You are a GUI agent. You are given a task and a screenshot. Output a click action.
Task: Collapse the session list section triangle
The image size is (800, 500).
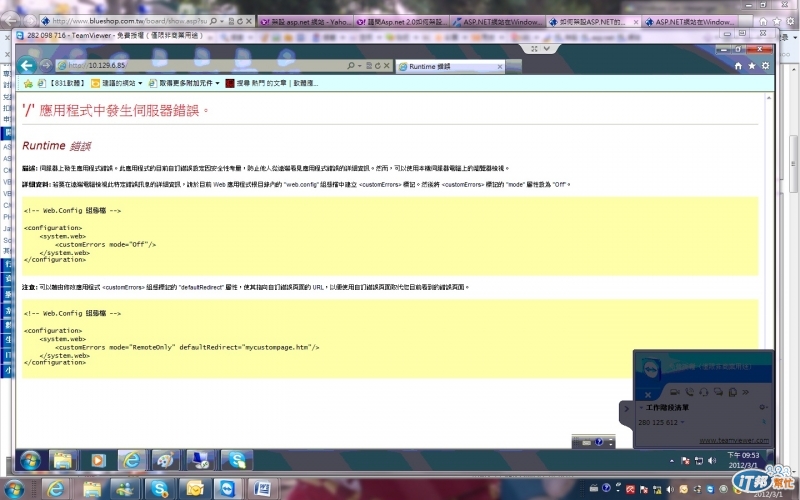pyautogui.click(x=641, y=407)
